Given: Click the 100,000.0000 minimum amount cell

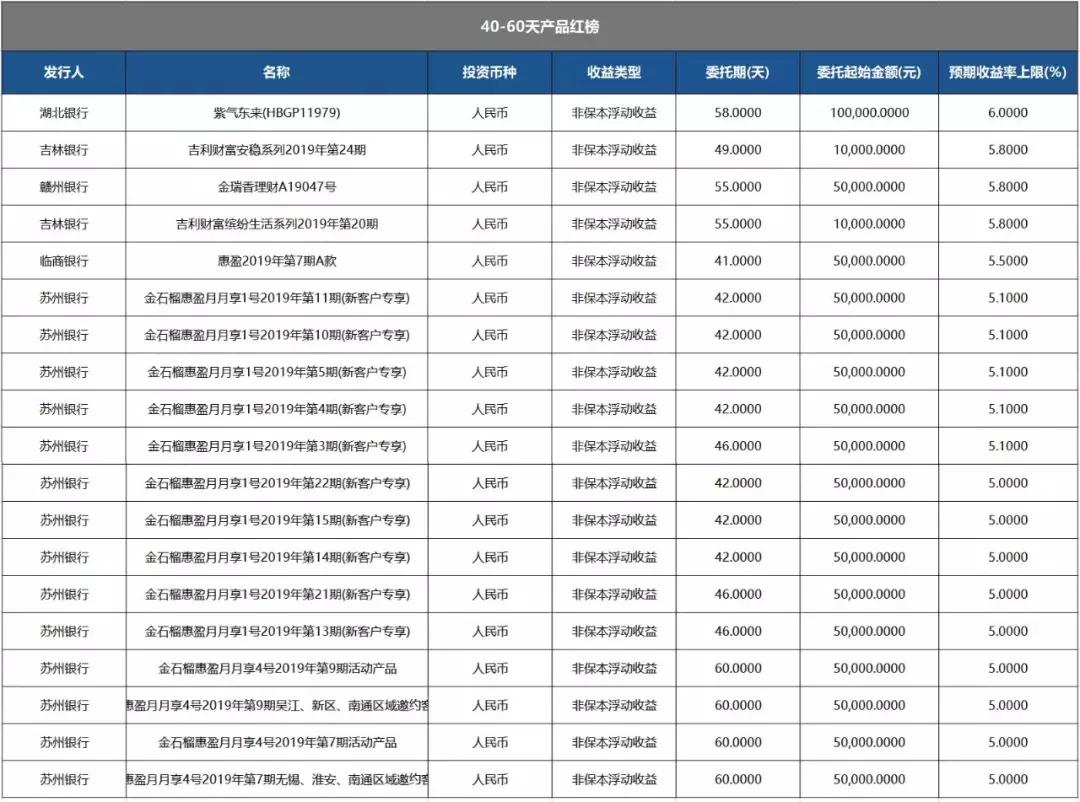Looking at the screenshot, I should click(869, 113).
